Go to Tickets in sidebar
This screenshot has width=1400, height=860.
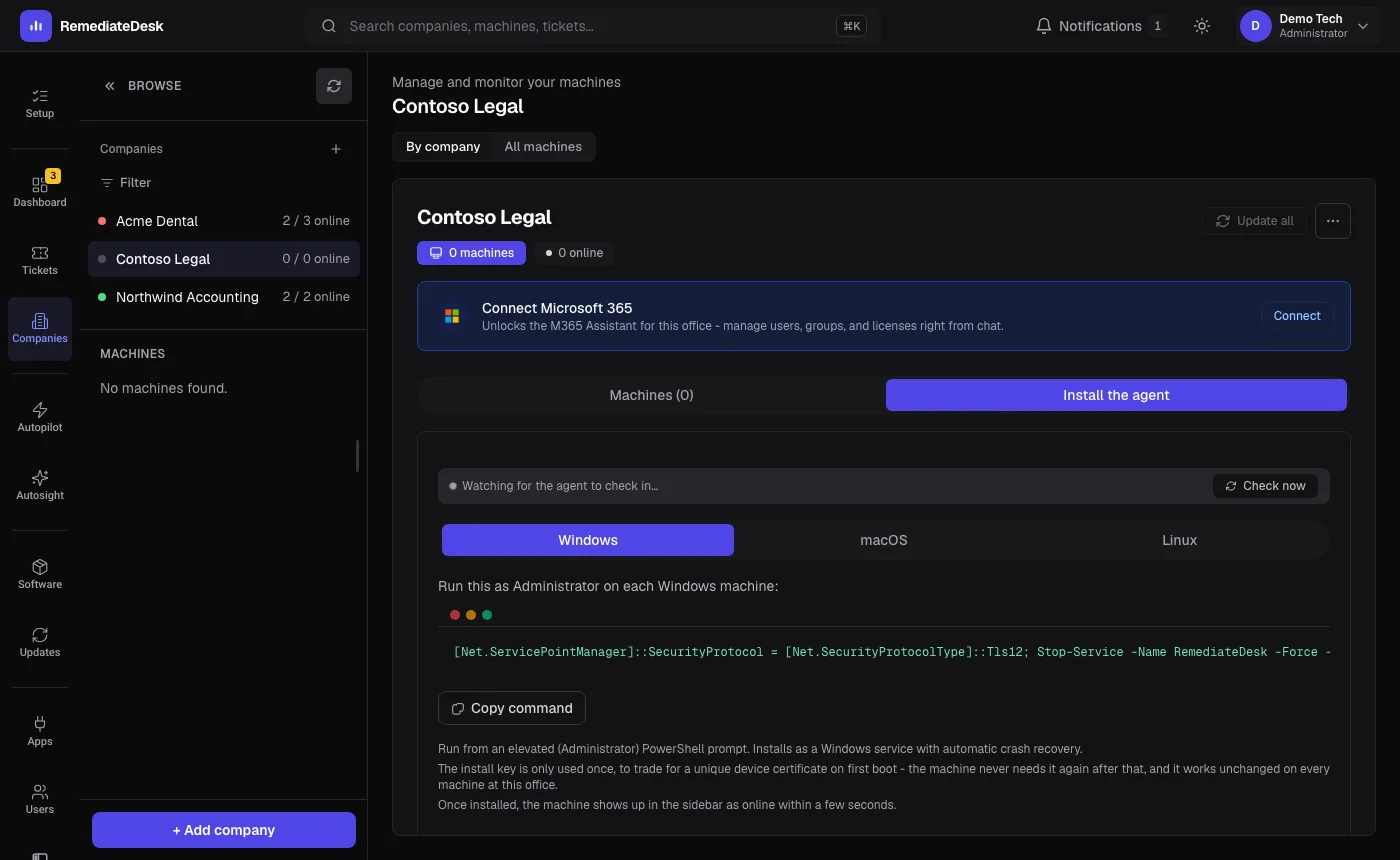[x=40, y=260]
